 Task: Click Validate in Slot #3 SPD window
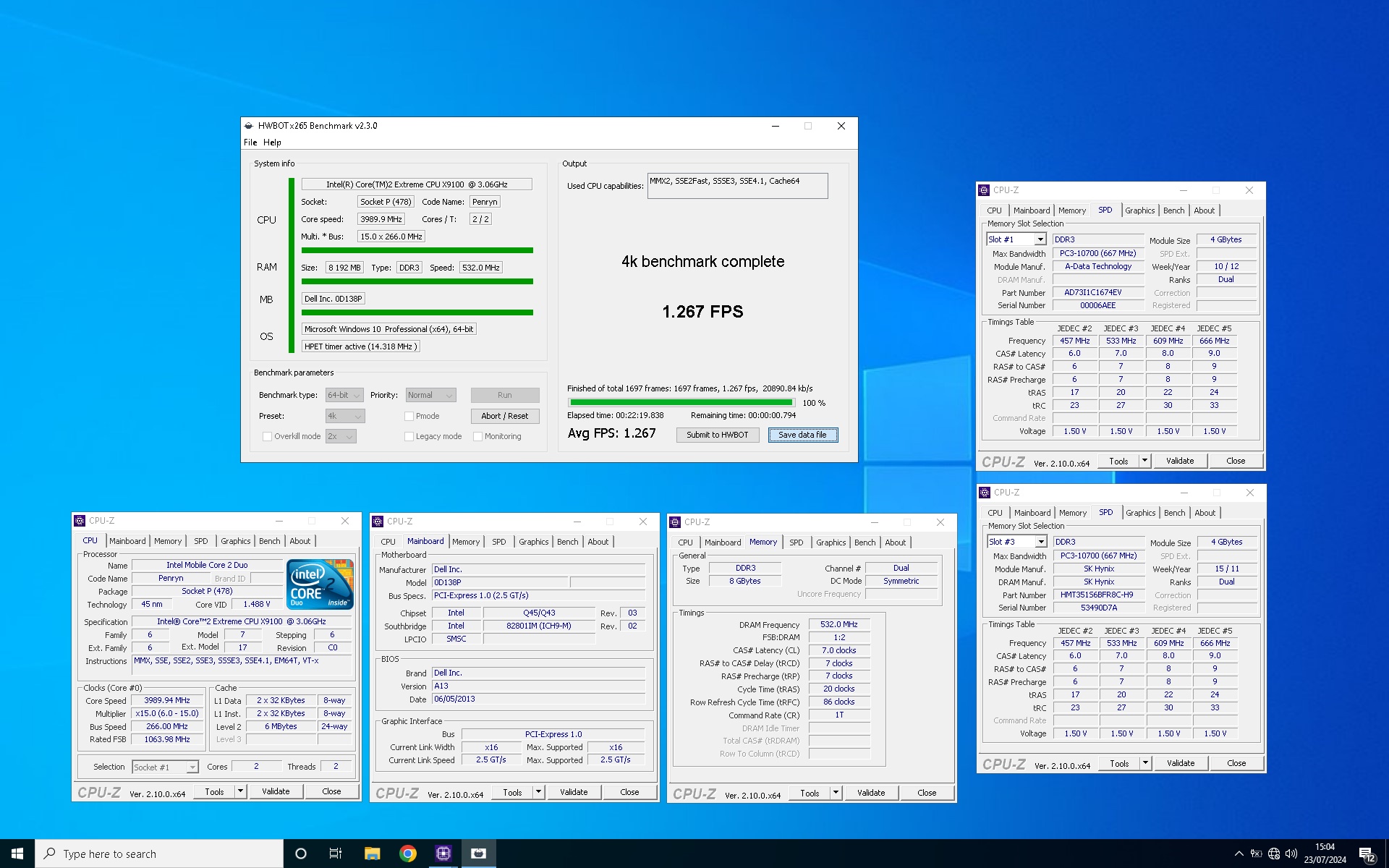point(1181,763)
